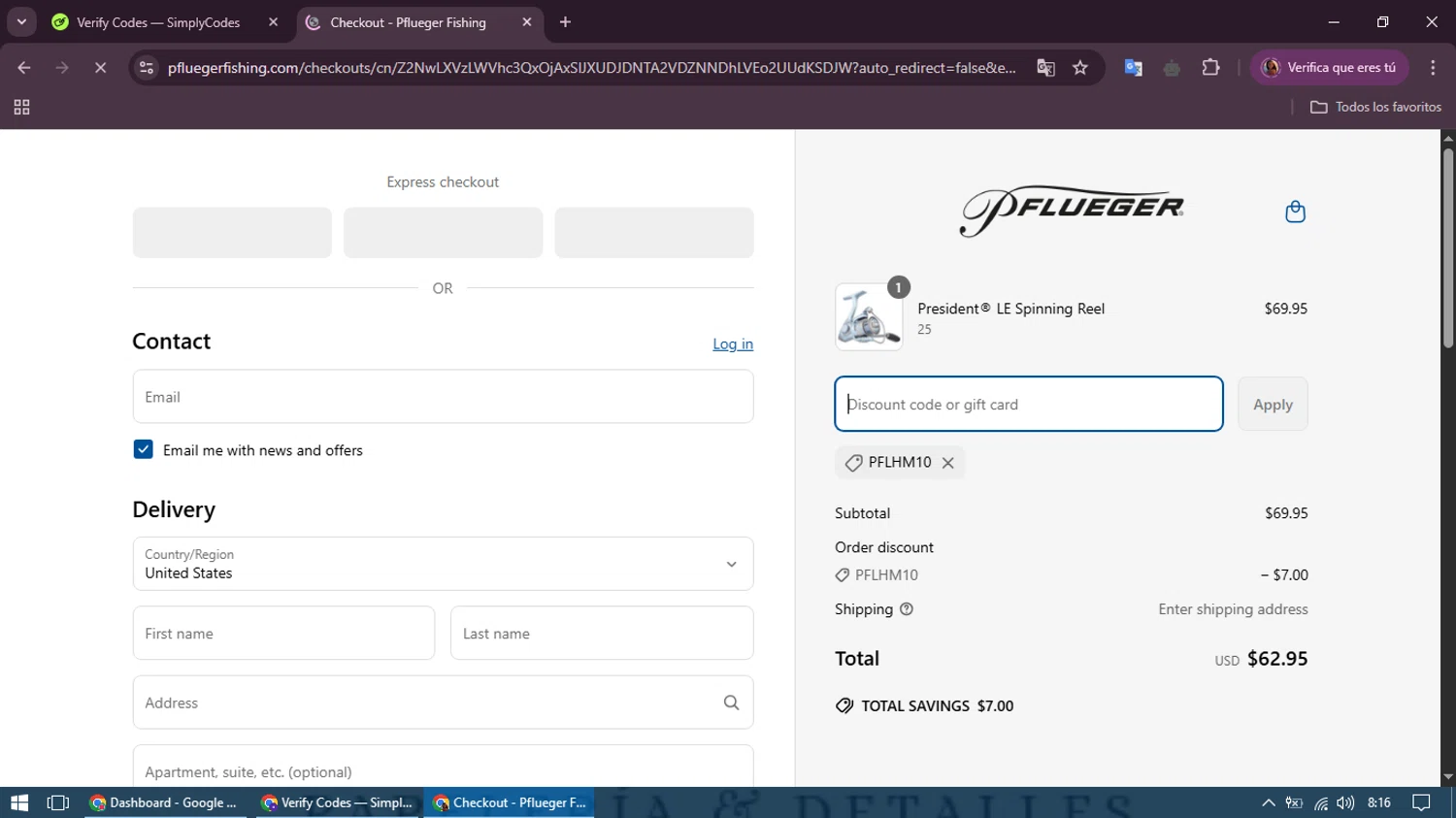Open the shopping bag cart icon
The height and width of the screenshot is (818, 1456).
pyautogui.click(x=1295, y=212)
